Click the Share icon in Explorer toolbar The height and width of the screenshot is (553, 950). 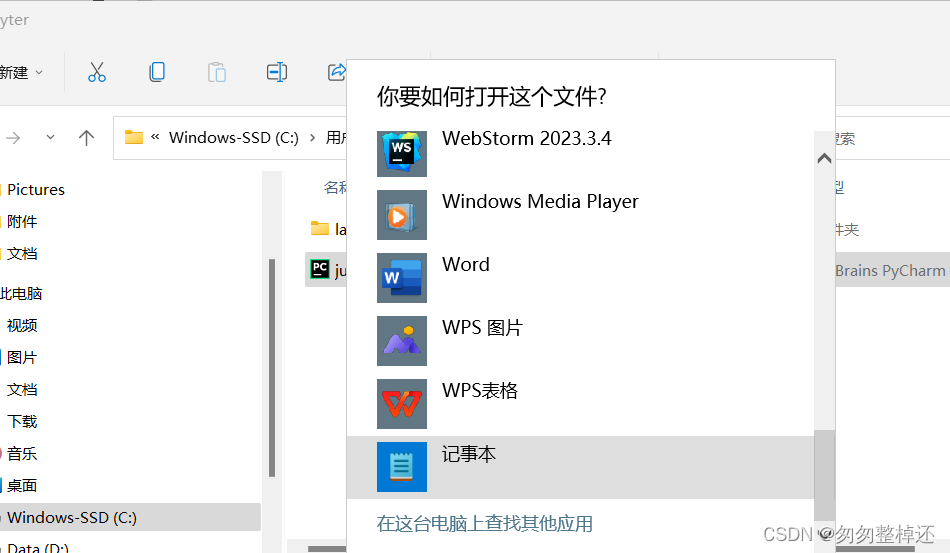337,72
